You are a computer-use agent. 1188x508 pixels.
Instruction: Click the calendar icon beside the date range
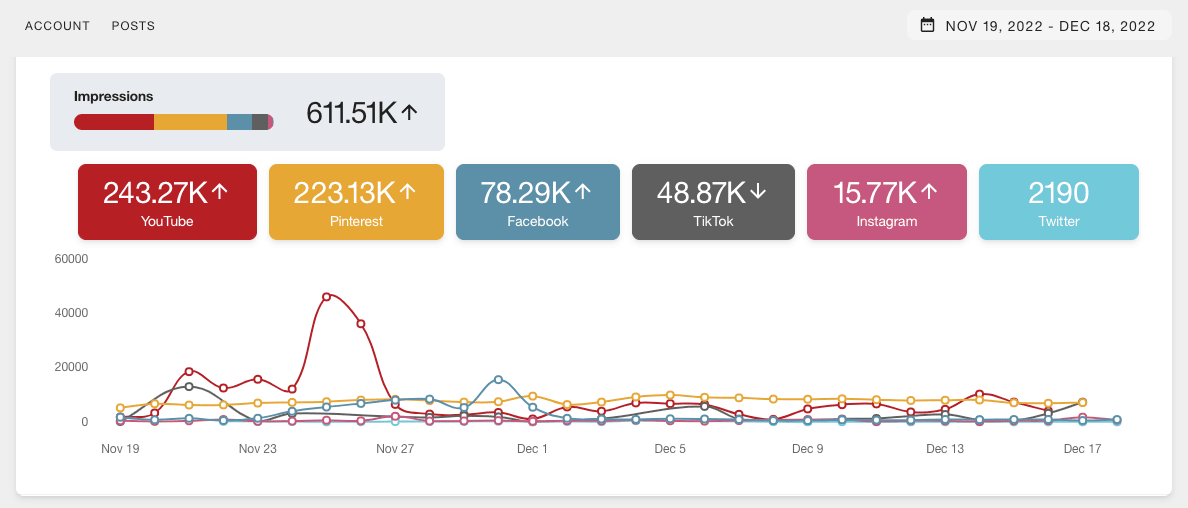pyautogui.click(x=927, y=26)
